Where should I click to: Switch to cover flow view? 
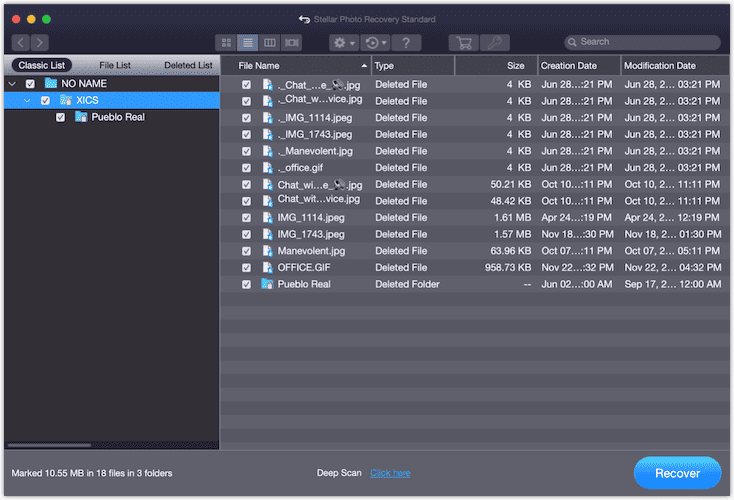click(x=291, y=42)
